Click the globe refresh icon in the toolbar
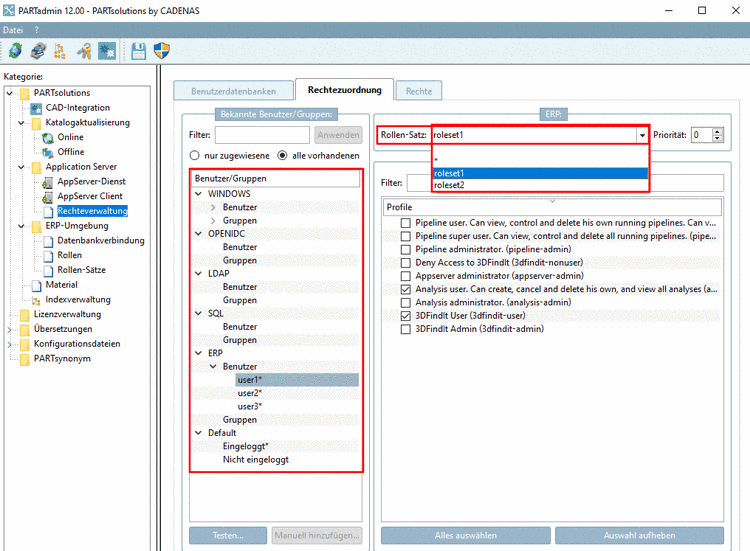The width and height of the screenshot is (750, 551). 15,51
